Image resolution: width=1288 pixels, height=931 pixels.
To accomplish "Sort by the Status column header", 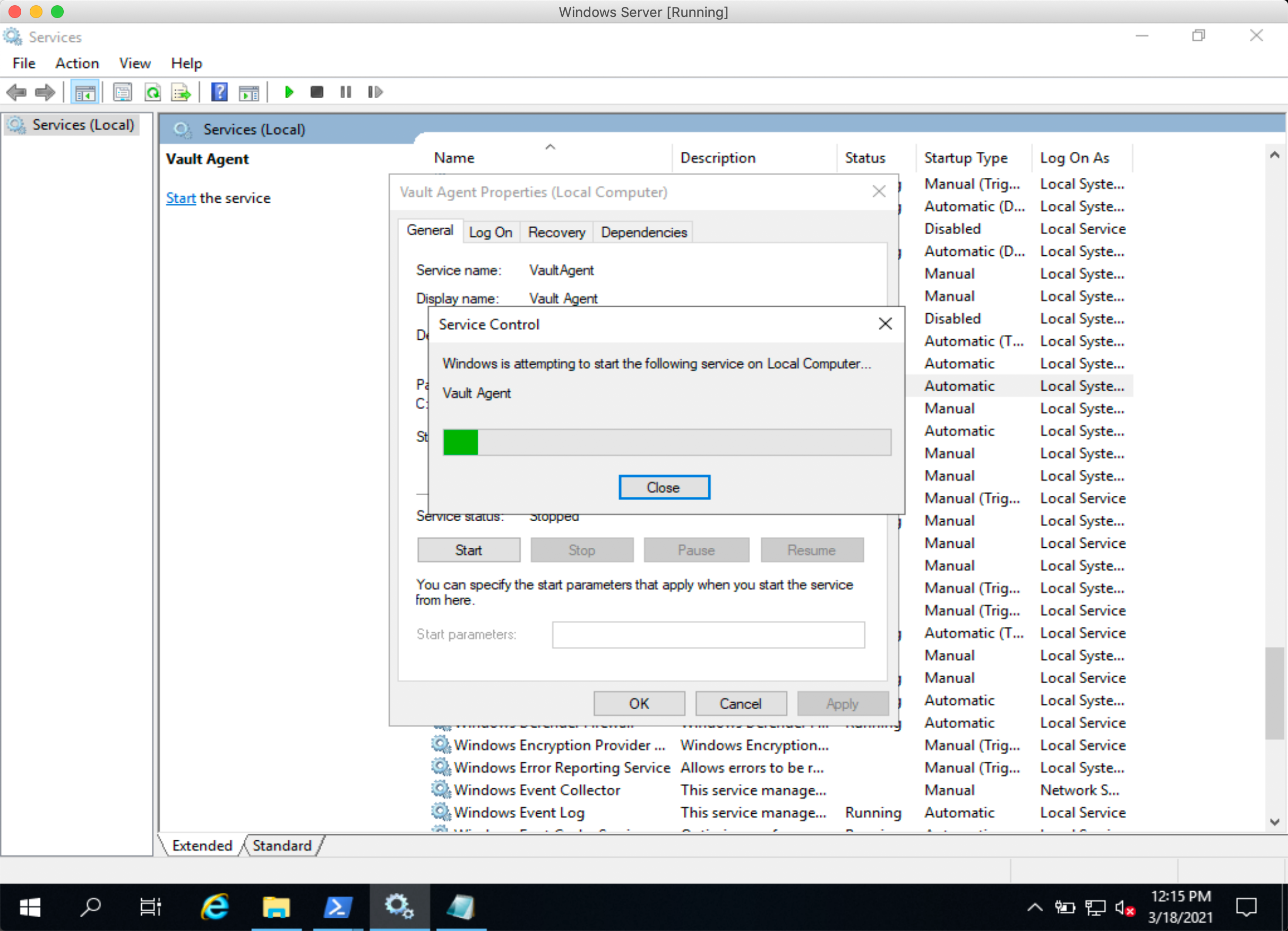I will [x=875, y=157].
